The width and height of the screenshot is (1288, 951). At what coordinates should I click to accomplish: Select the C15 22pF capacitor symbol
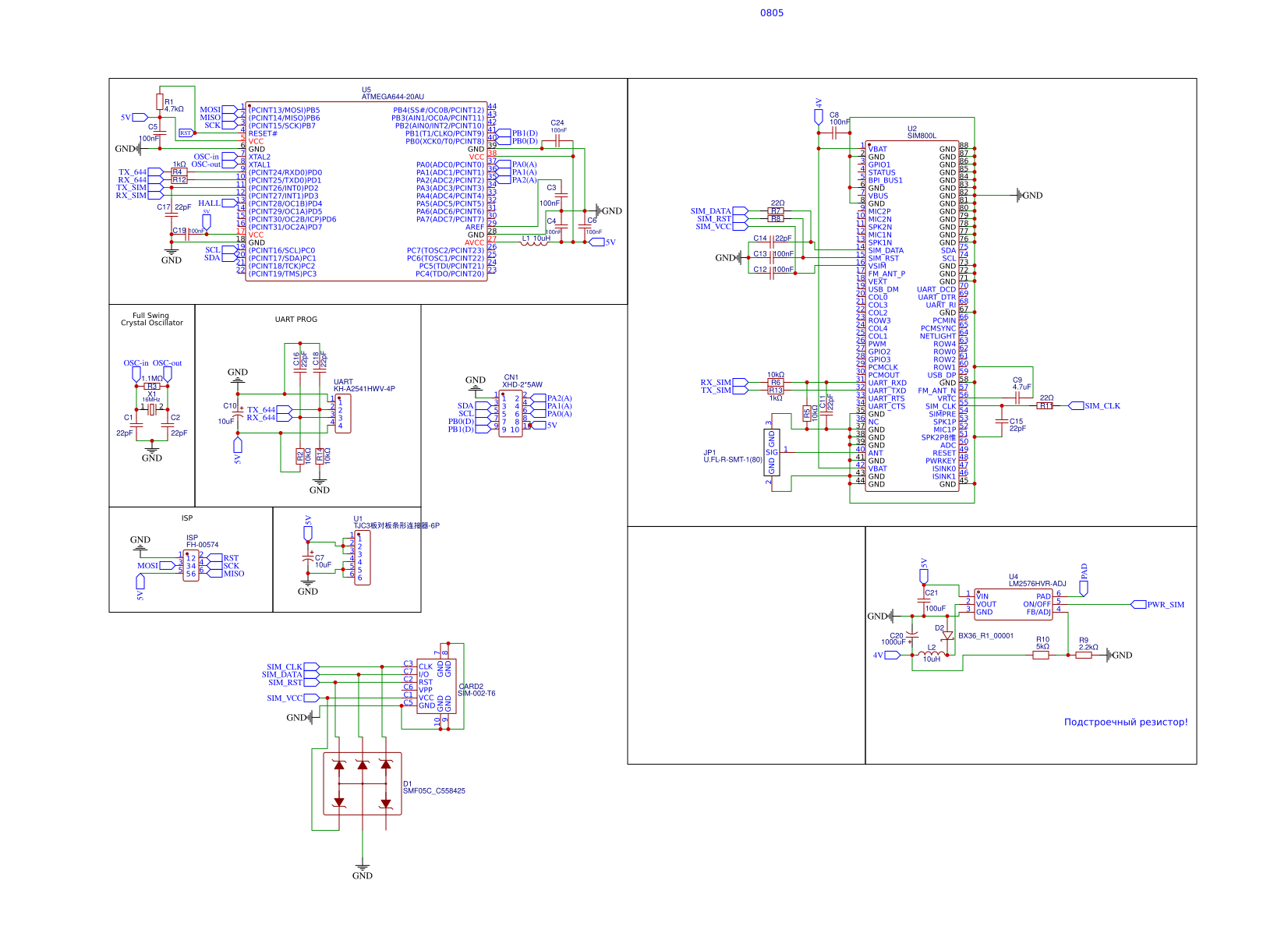click(x=1002, y=421)
